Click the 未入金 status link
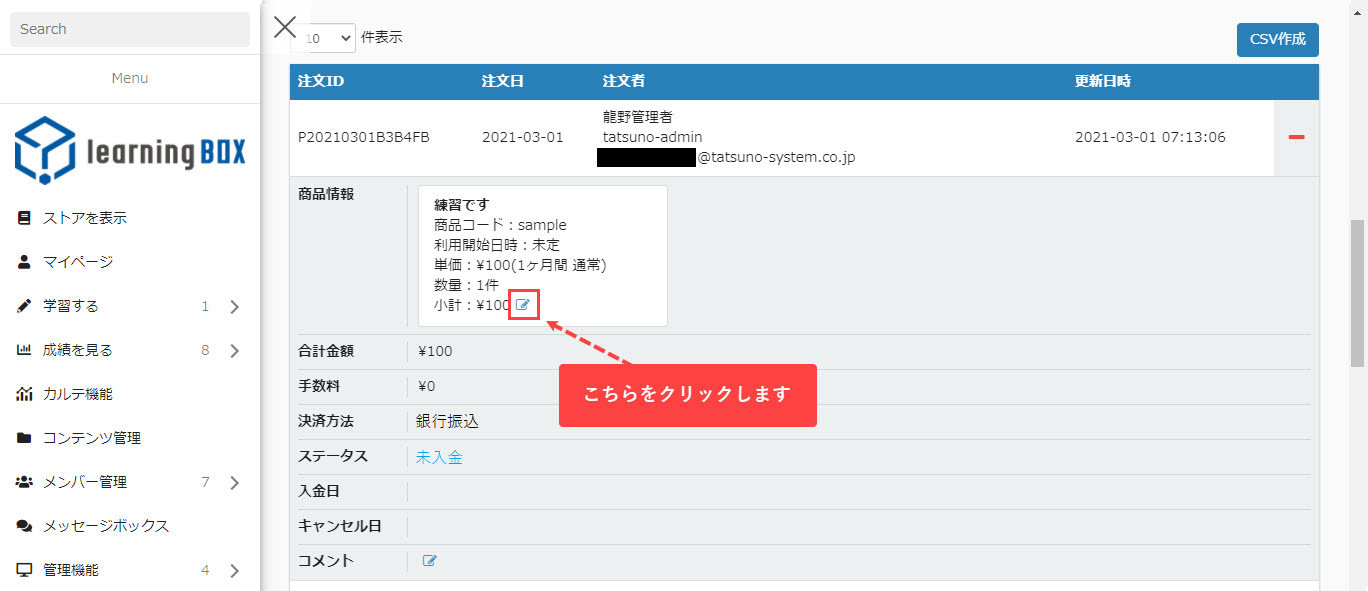The width and height of the screenshot is (1368, 591). (439, 457)
